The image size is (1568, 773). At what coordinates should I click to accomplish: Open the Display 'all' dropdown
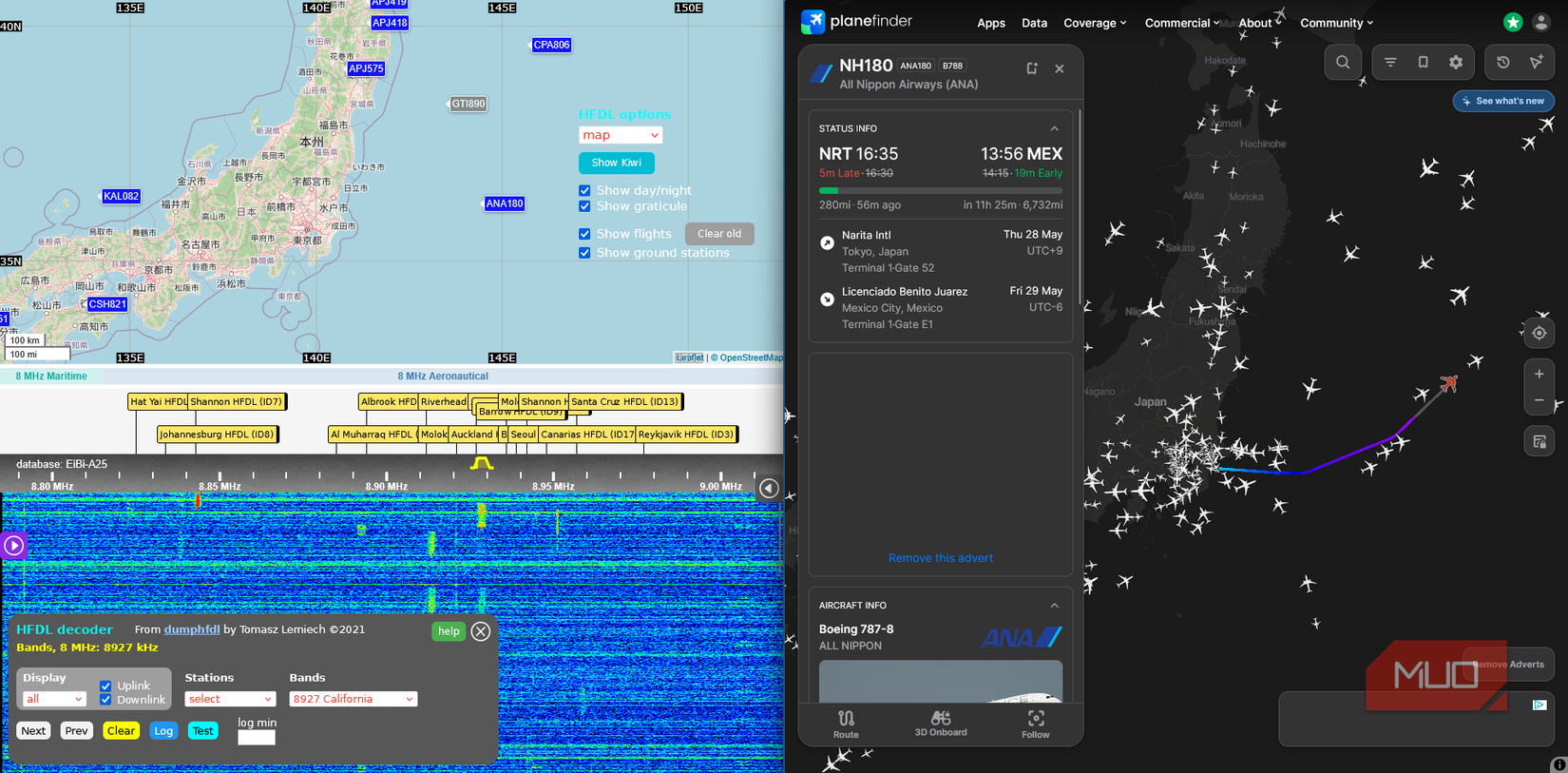(x=54, y=699)
